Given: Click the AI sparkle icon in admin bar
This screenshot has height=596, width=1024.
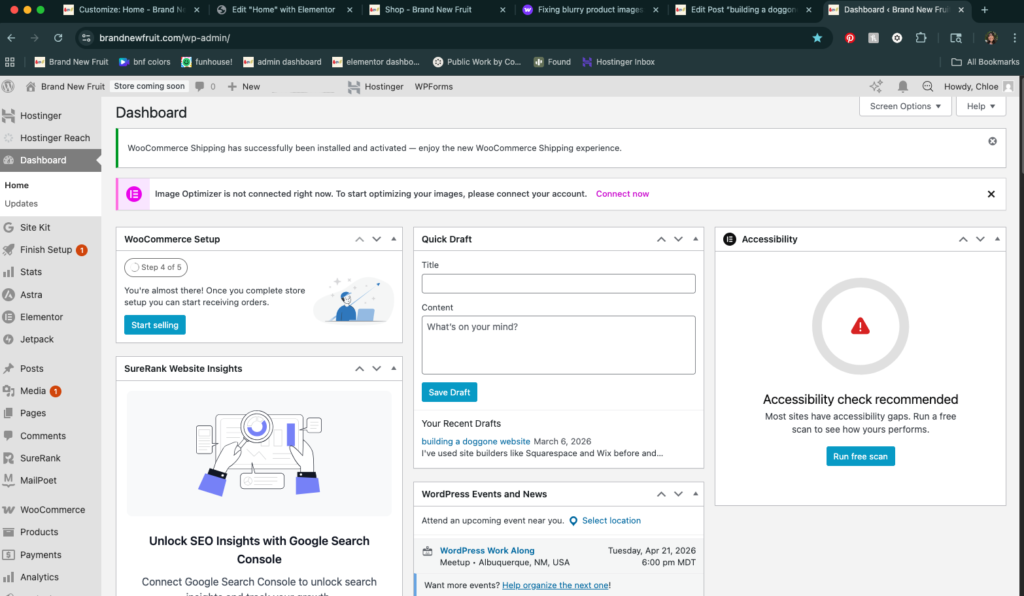Looking at the screenshot, I should (x=876, y=86).
